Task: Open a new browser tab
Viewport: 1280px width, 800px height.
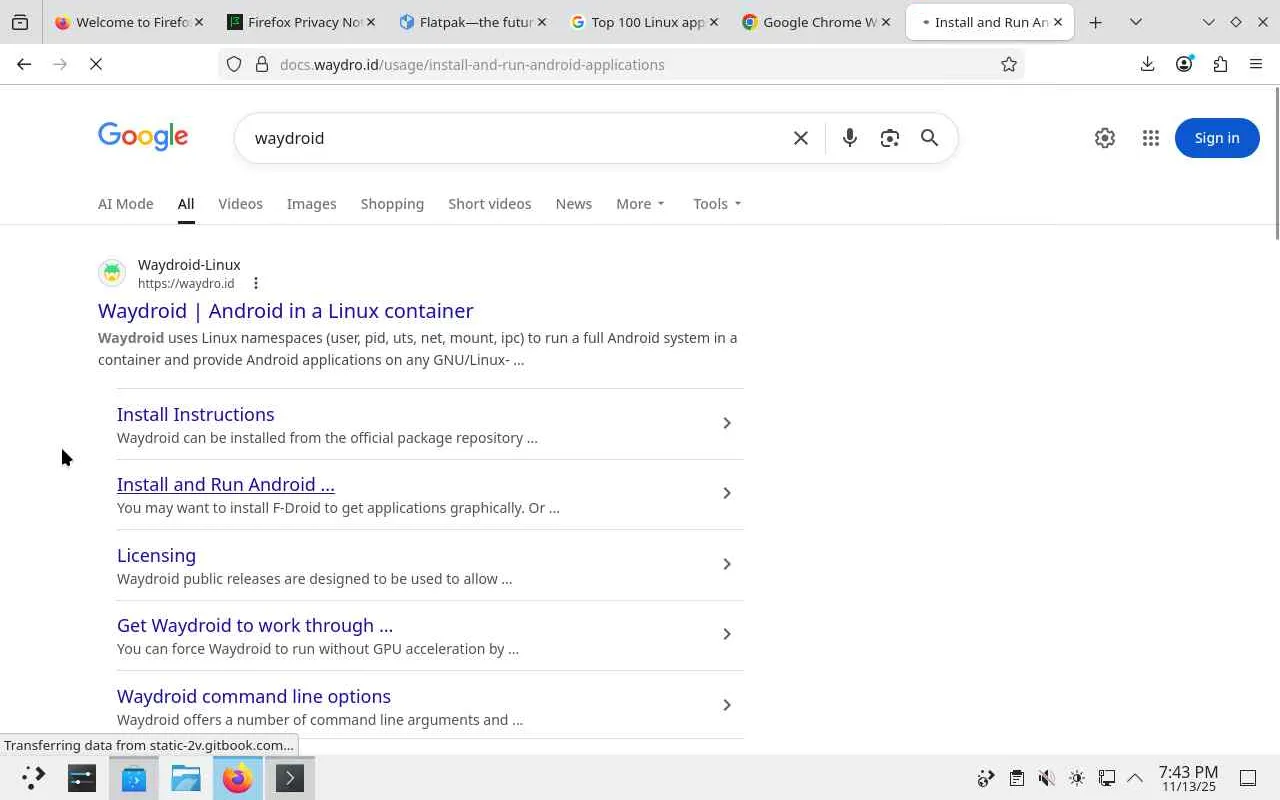Action: (1096, 22)
